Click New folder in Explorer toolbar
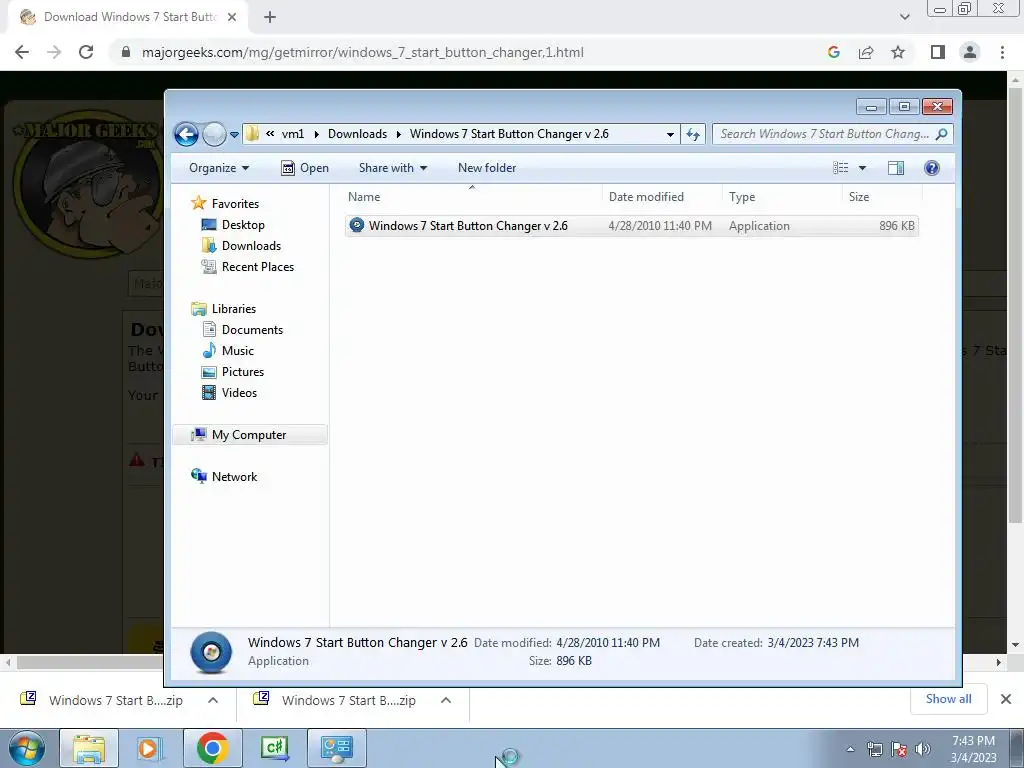The width and height of the screenshot is (1024, 768). tap(487, 168)
